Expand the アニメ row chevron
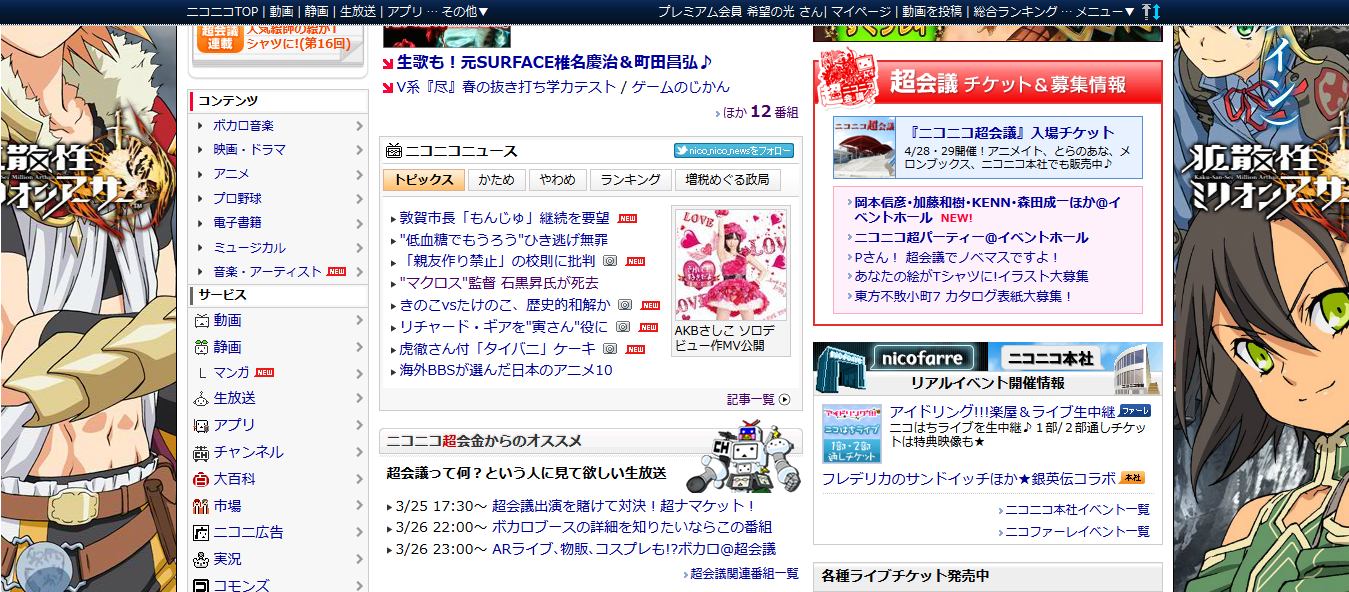Image resolution: width=1349 pixels, height=592 pixels. pos(359,174)
